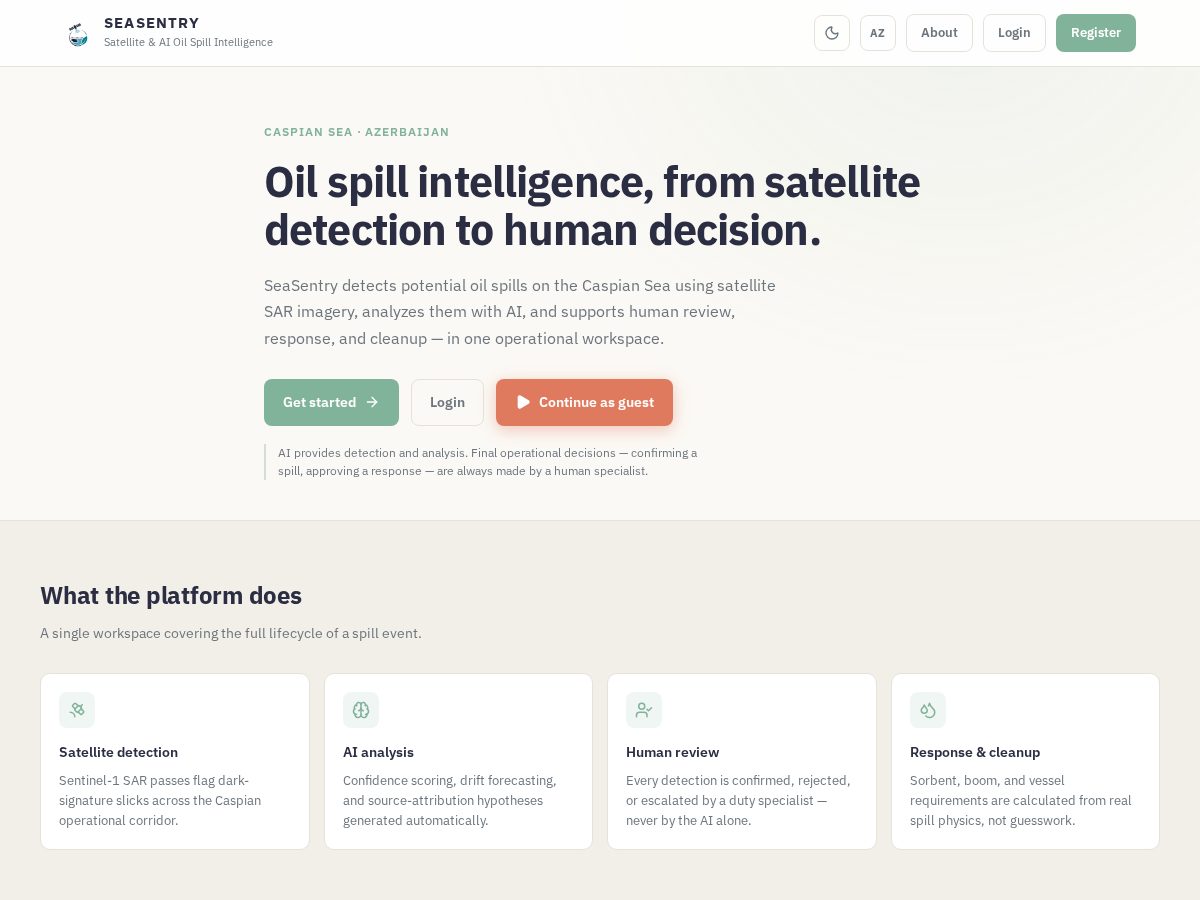This screenshot has height=900, width=1200.
Task: Click the brain icon on AI analysis card
Action: coord(361,710)
